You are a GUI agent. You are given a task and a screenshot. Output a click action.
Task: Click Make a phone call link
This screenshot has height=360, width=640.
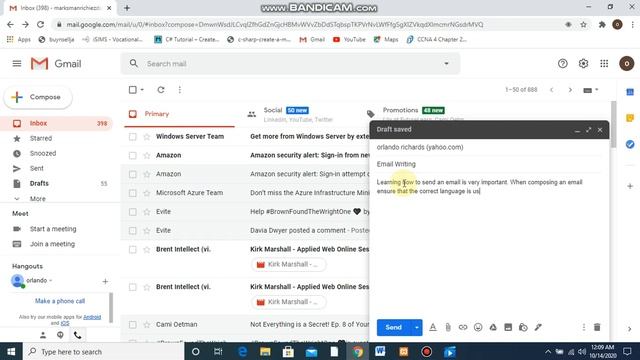pyautogui.click(x=60, y=301)
